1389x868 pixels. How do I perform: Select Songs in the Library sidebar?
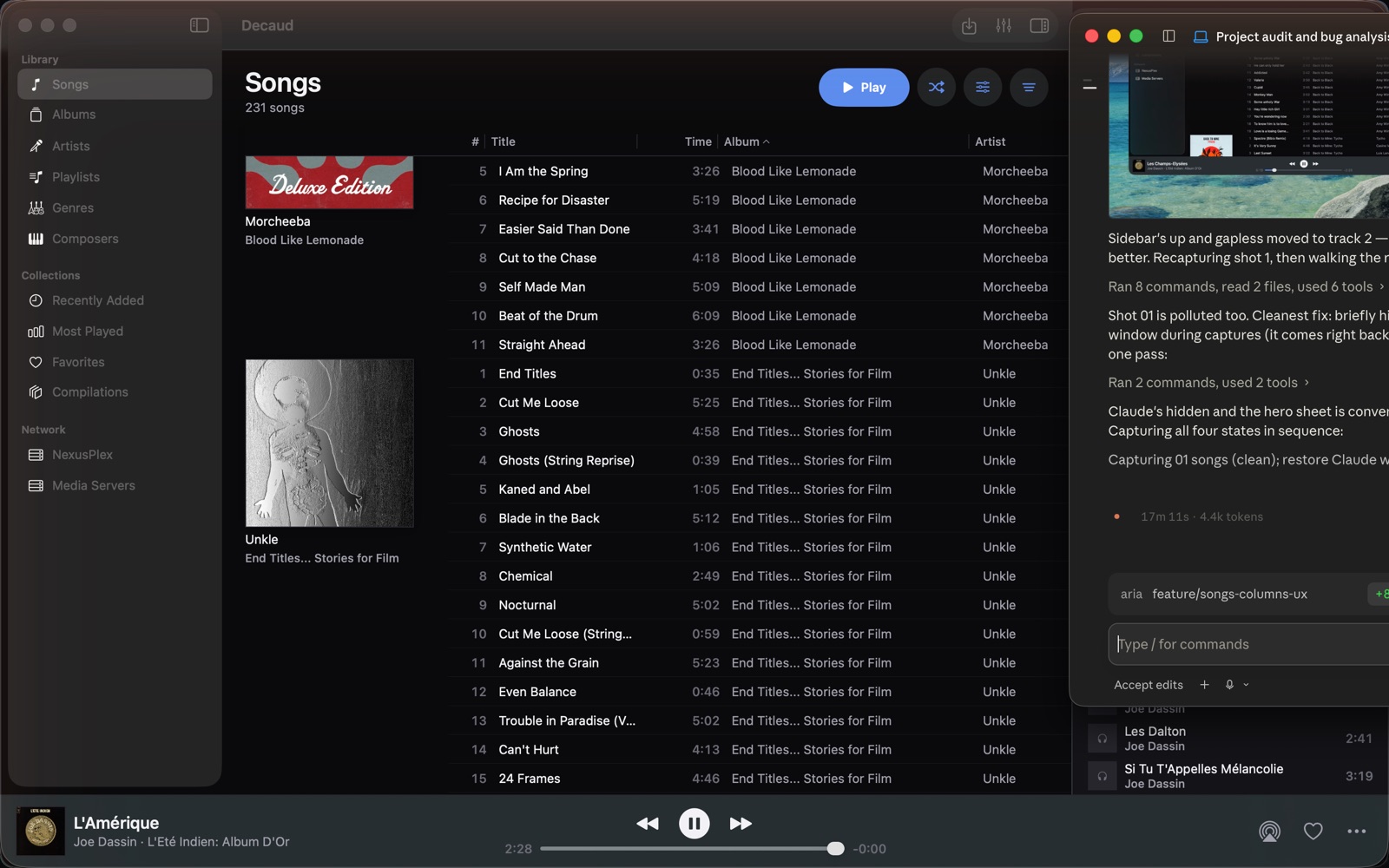pyautogui.click(x=115, y=84)
